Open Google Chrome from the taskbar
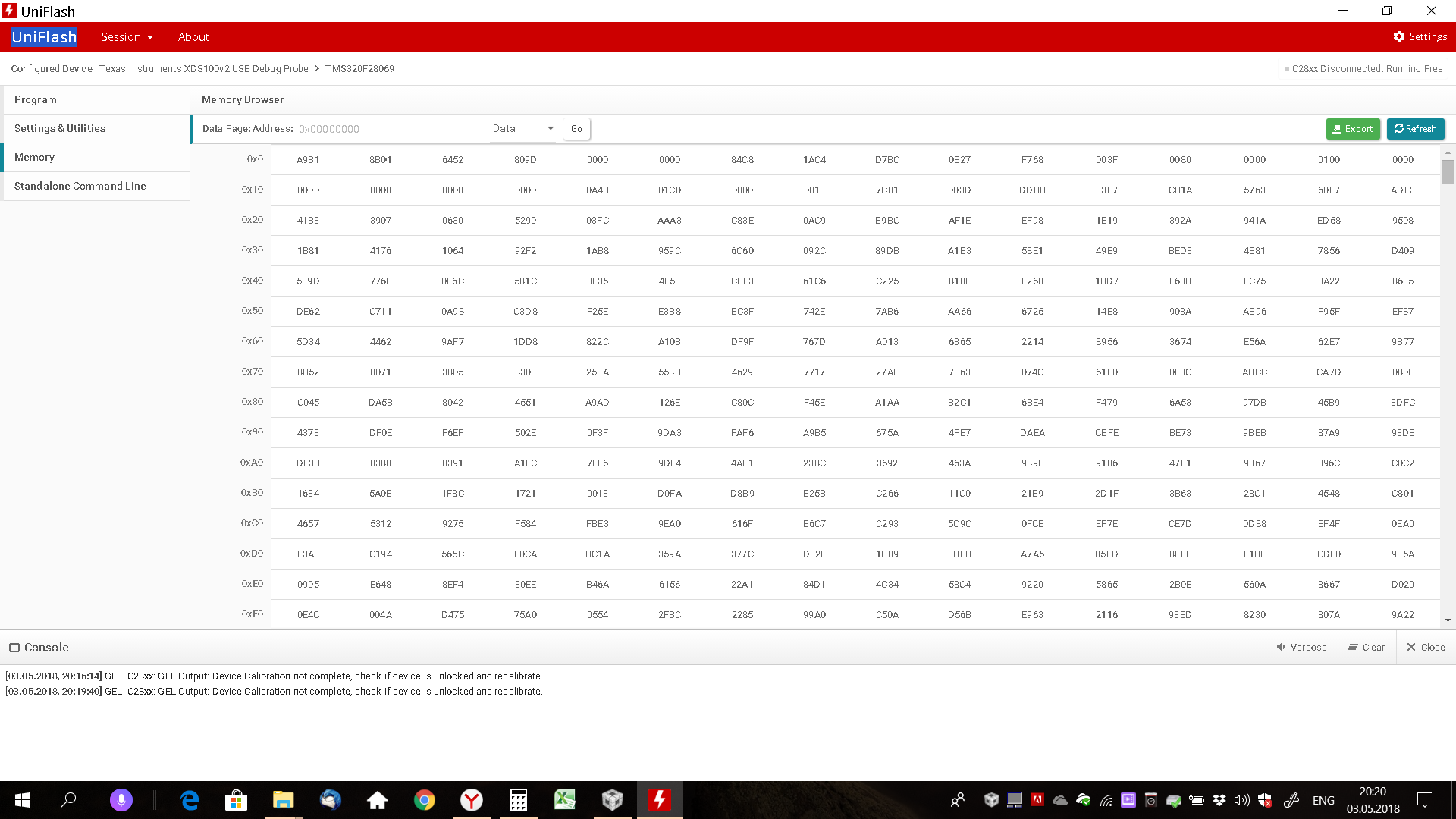The width and height of the screenshot is (1456, 819). click(424, 800)
